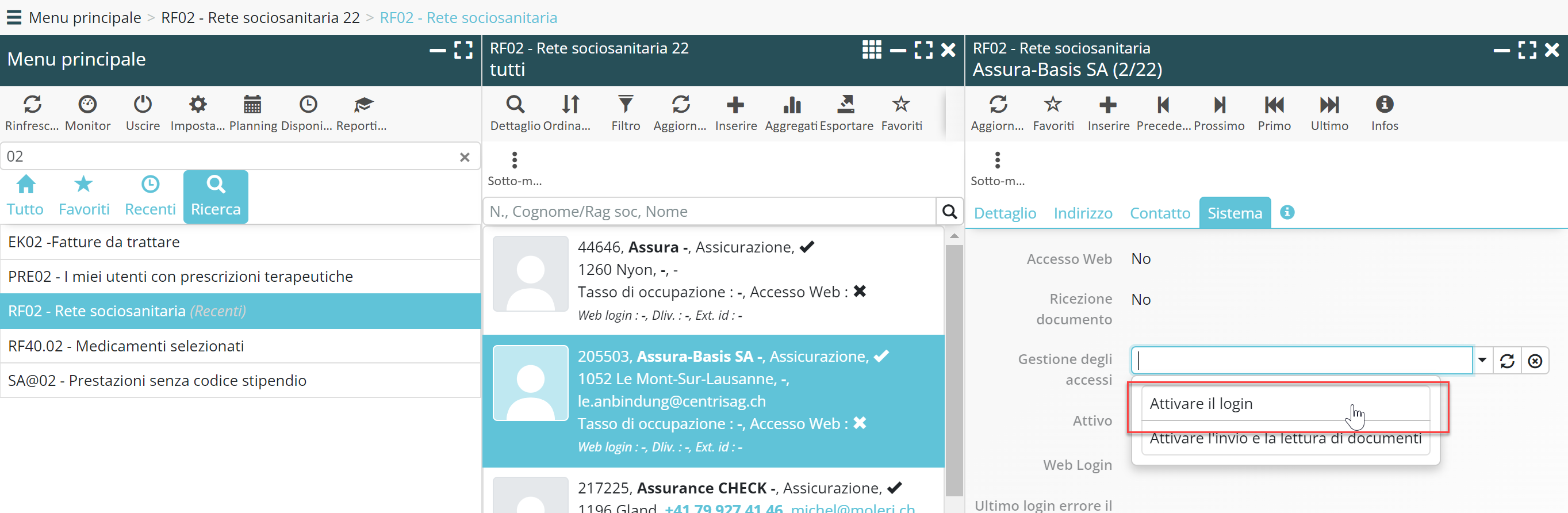This screenshot has width=1568, height=513.
Task: Expand Gestione degli accessi dropdown arrow
Action: [1482, 360]
